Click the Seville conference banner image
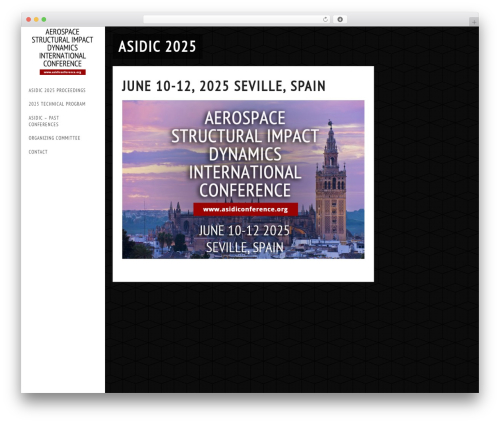The width and height of the screenshot is (500, 423). click(x=243, y=179)
